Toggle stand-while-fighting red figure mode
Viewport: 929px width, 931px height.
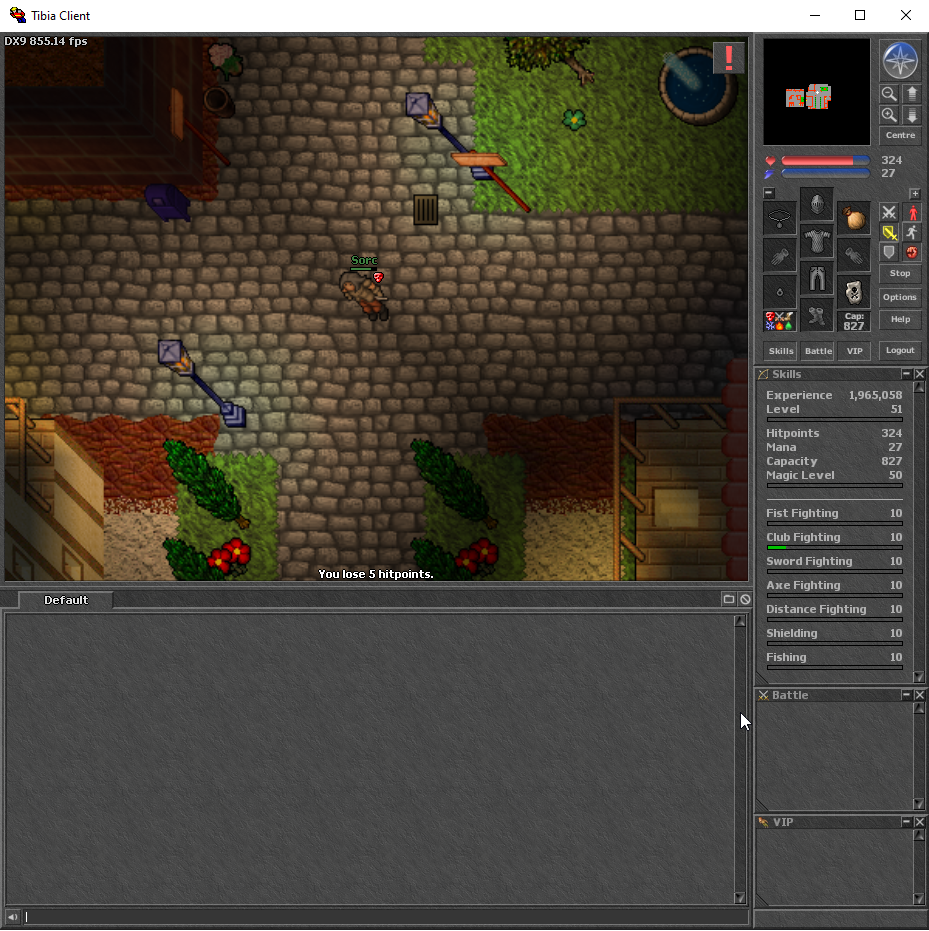pos(912,212)
